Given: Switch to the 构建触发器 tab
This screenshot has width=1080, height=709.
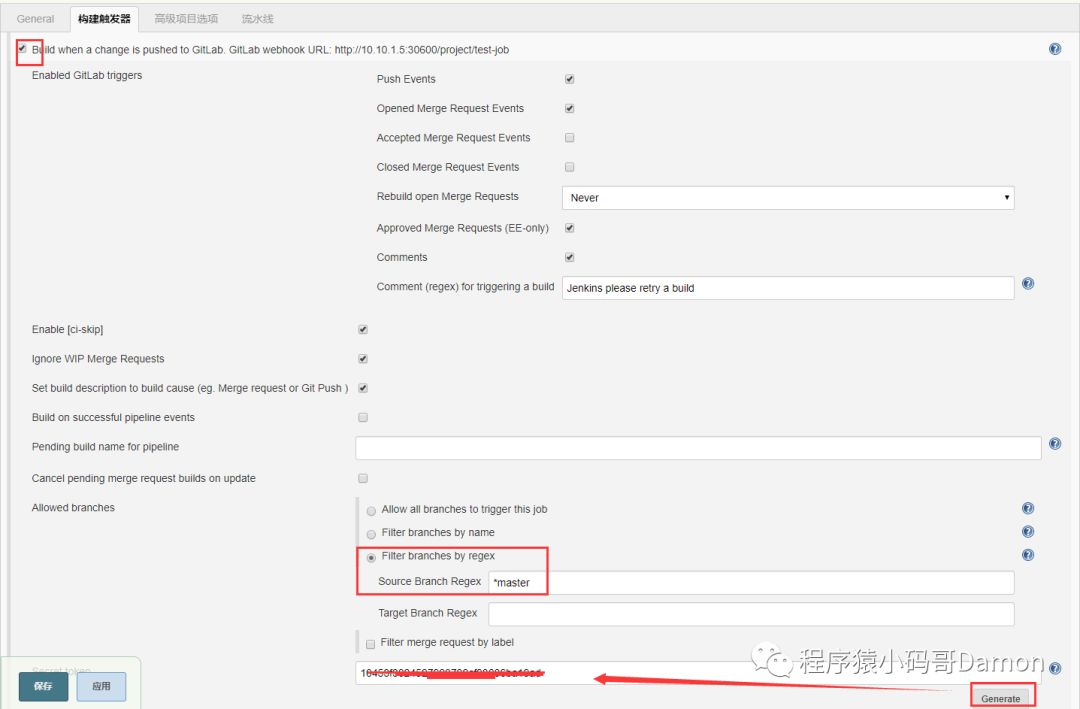Looking at the screenshot, I should (104, 19).
